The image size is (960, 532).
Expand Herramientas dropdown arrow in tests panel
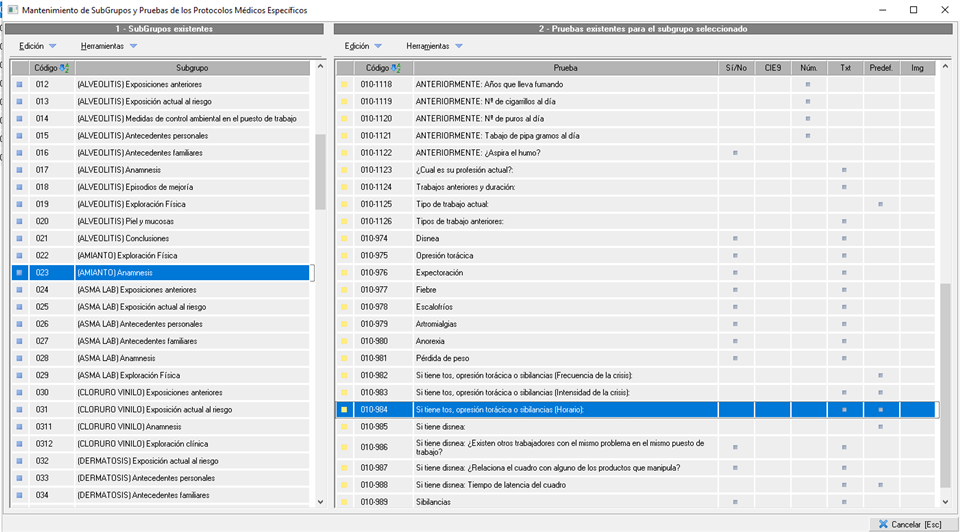pos(459,46)
